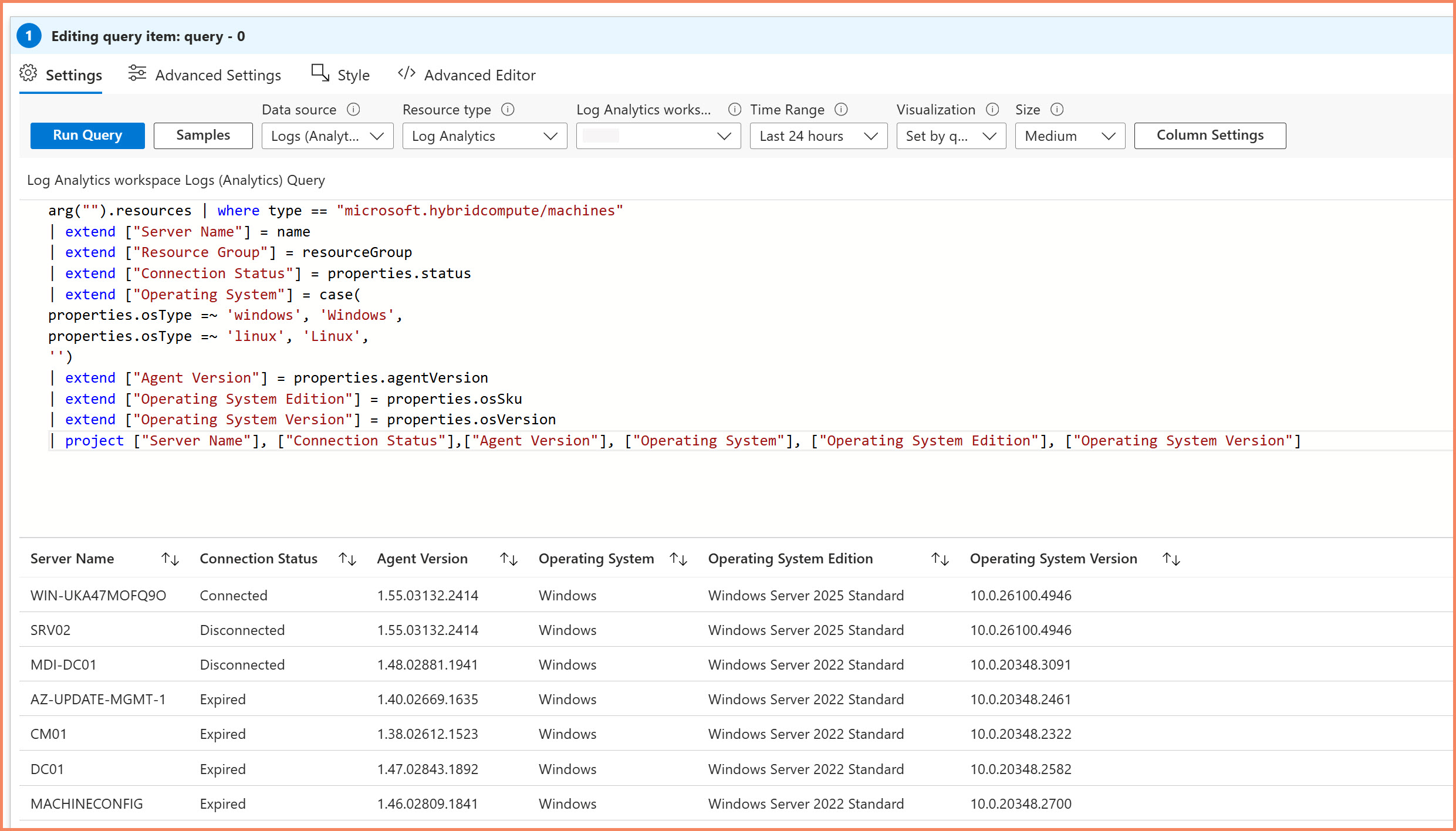
Task: Click the Connection Status column header
Action: [x=258, y=559]
